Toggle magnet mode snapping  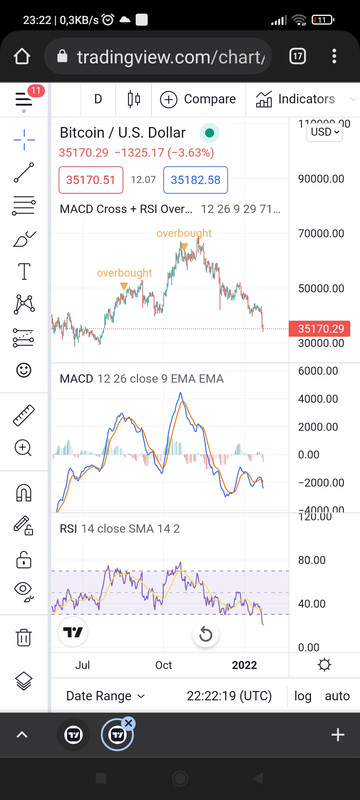[x=24, y=493]
